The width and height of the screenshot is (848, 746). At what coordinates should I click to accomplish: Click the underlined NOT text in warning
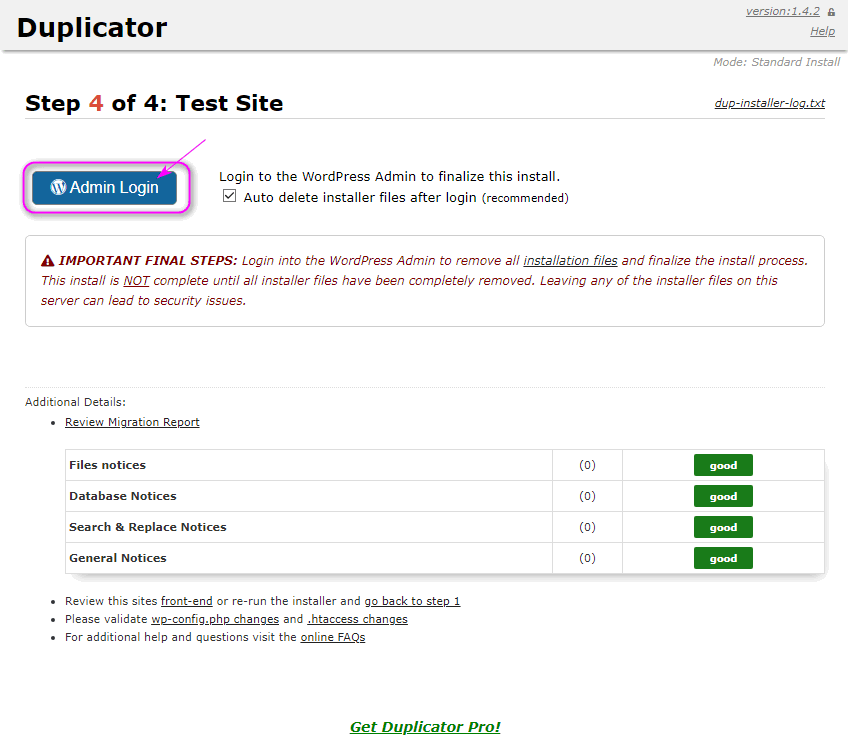pyautogui.click(x=136, y=281)
